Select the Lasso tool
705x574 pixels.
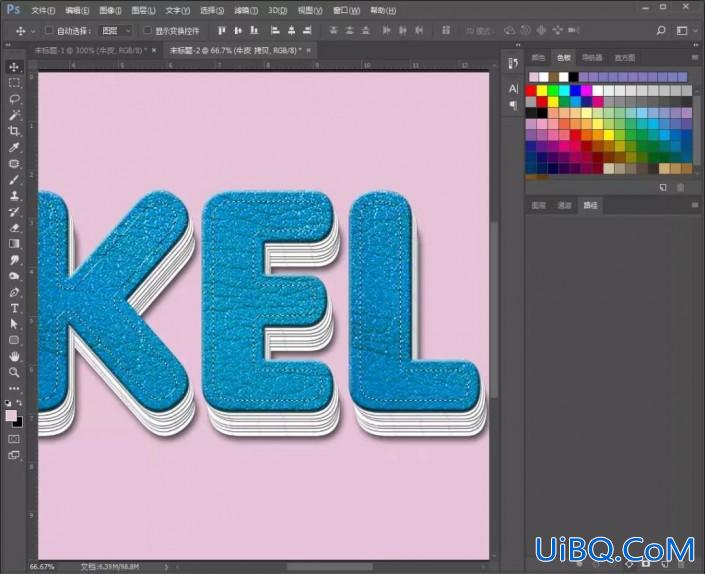(14, 99)
